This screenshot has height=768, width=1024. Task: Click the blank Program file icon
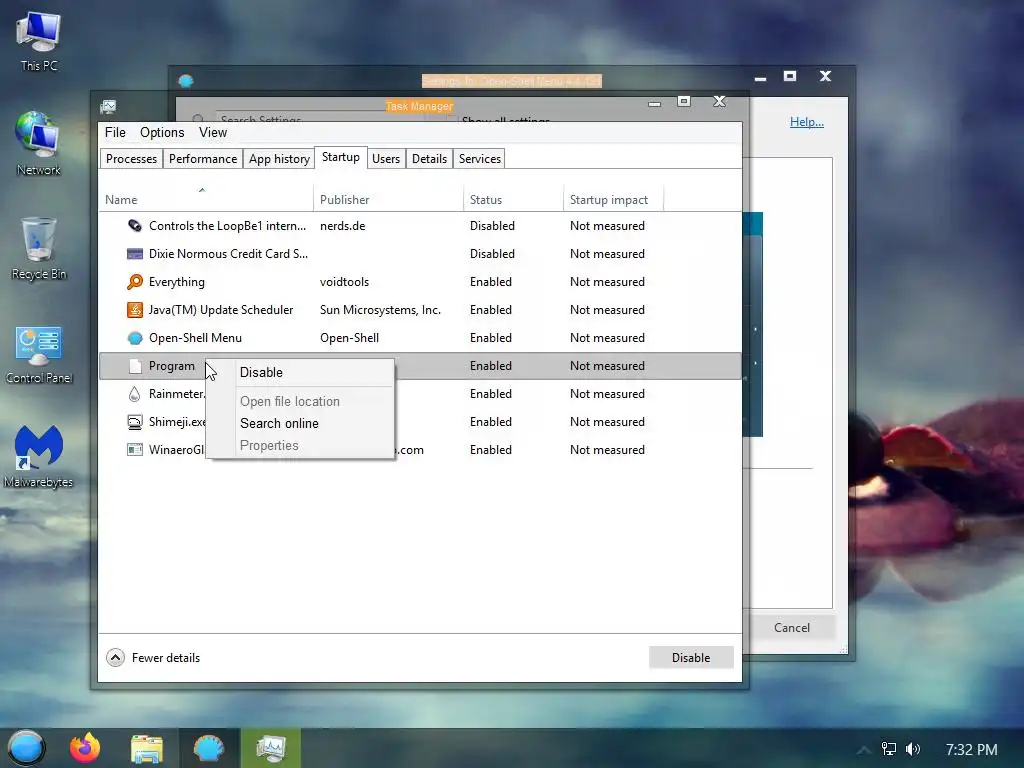(x=135, y=366)
